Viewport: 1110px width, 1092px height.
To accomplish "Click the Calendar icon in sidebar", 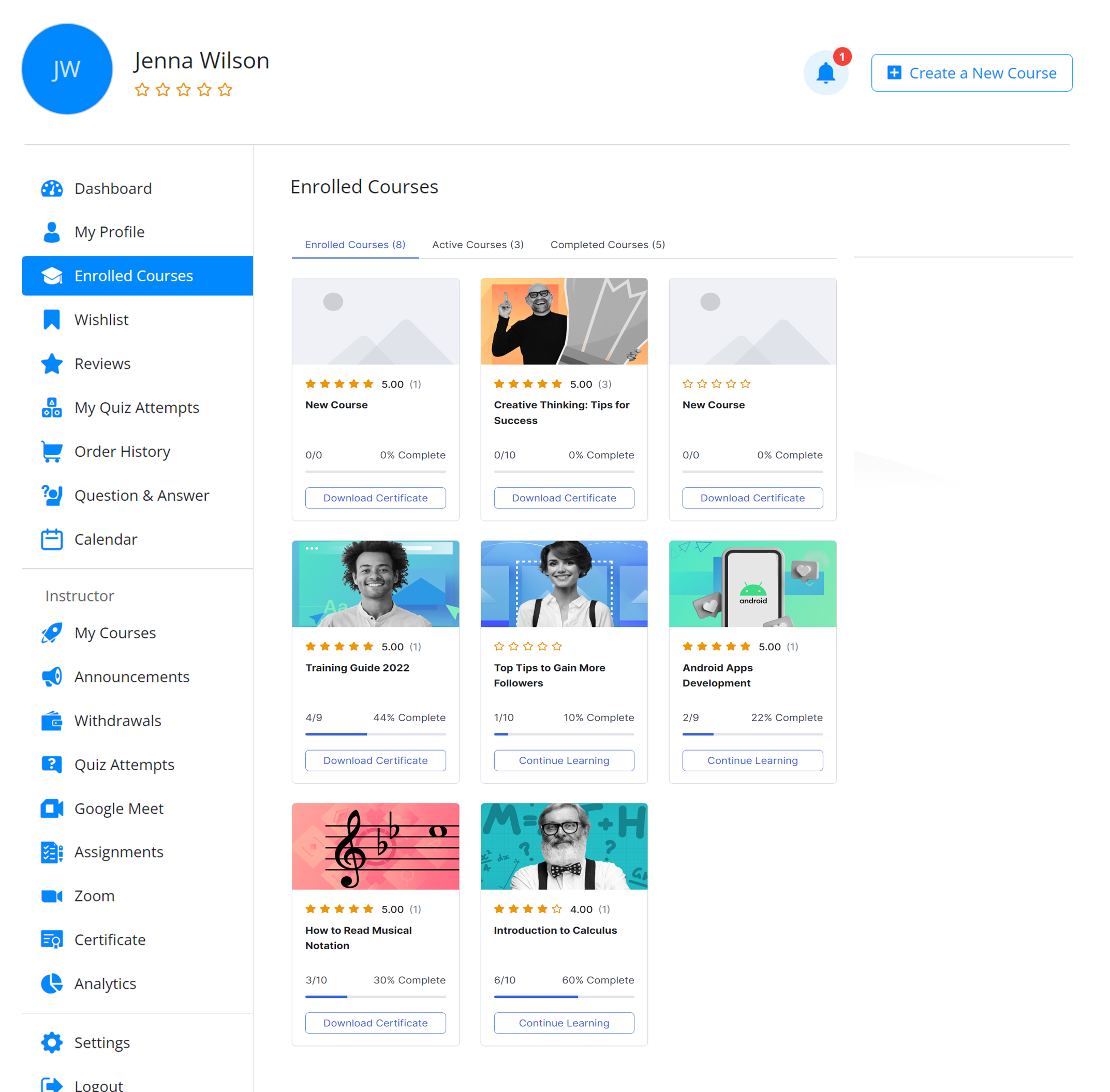I will tap(52, 539).
